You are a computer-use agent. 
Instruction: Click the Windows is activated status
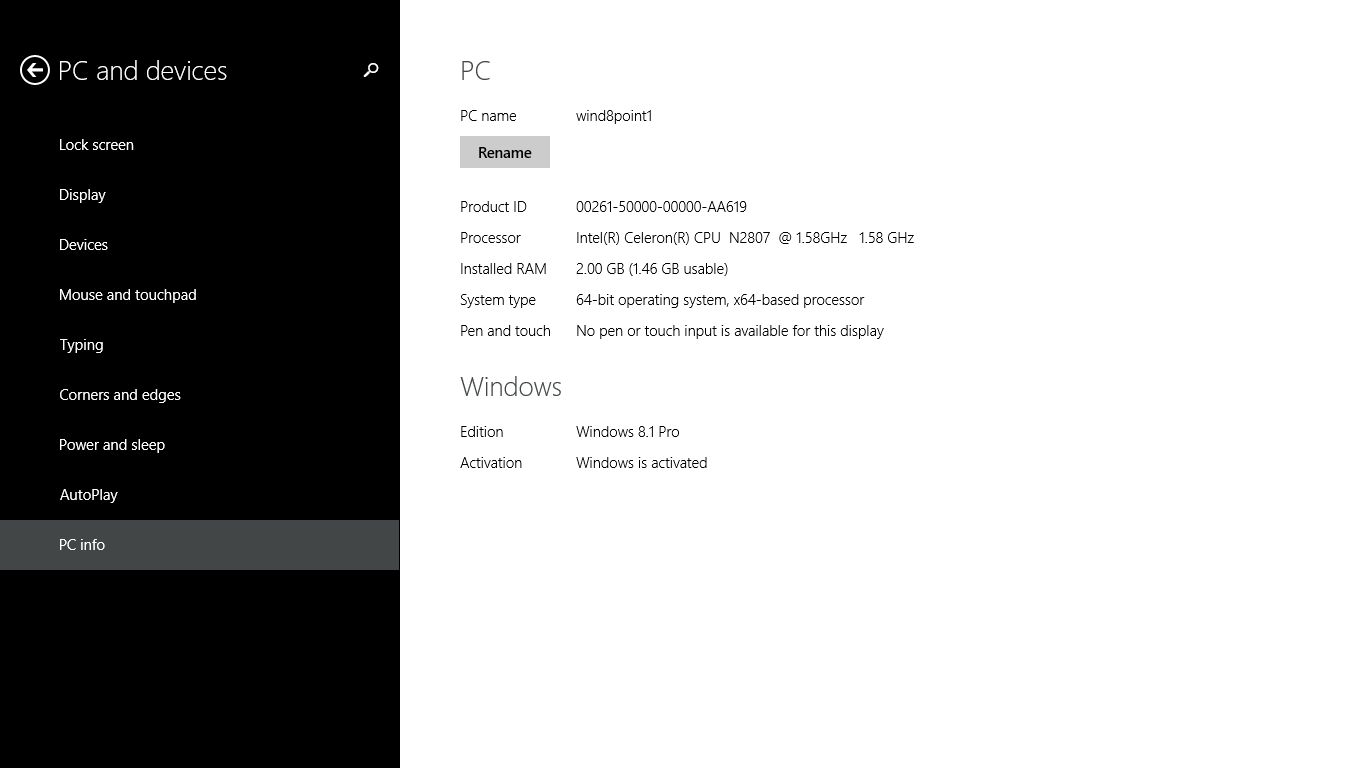click(642, 463)
